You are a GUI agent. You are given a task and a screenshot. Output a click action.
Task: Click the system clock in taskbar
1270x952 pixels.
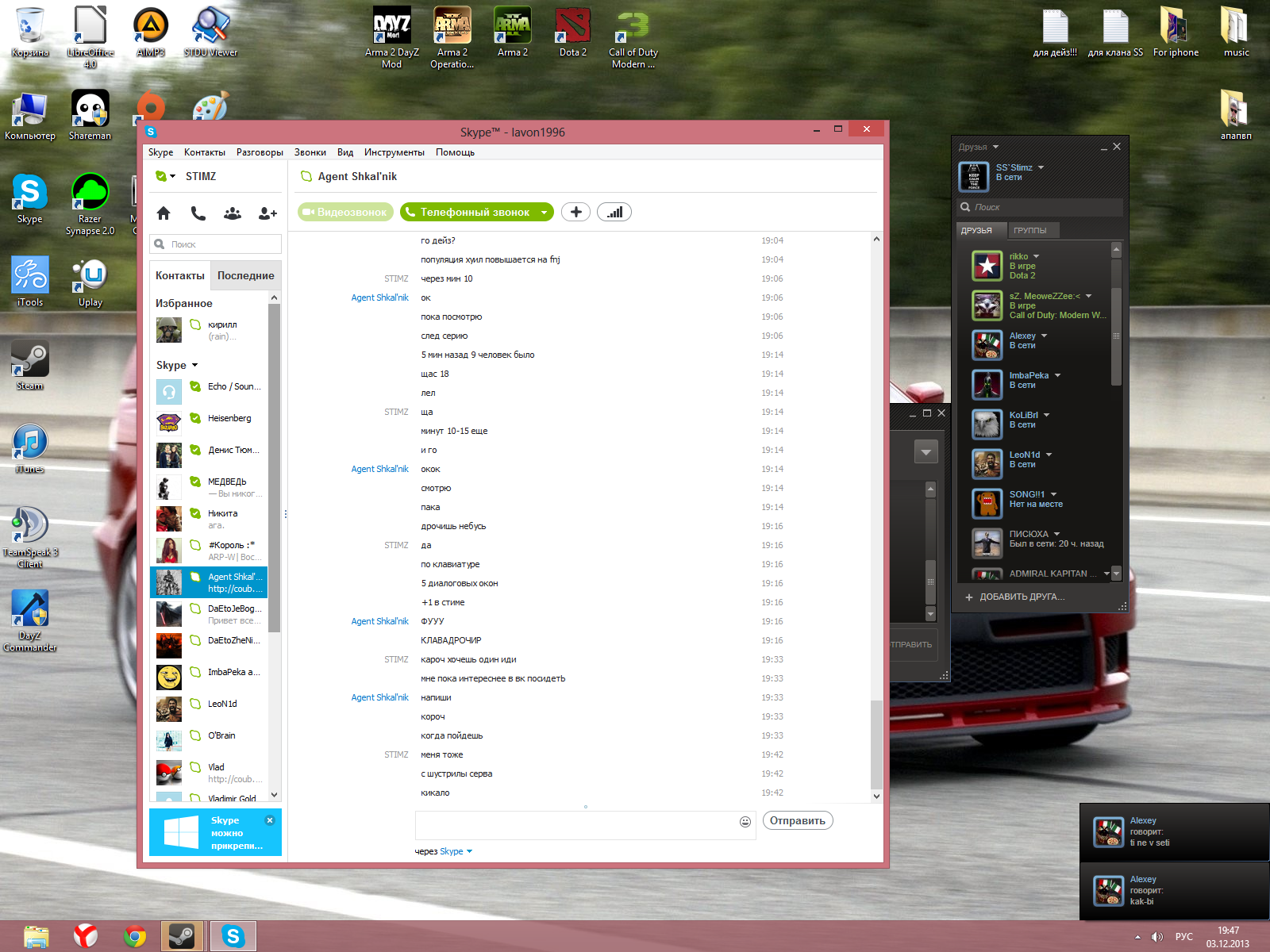pos(1228,937)
